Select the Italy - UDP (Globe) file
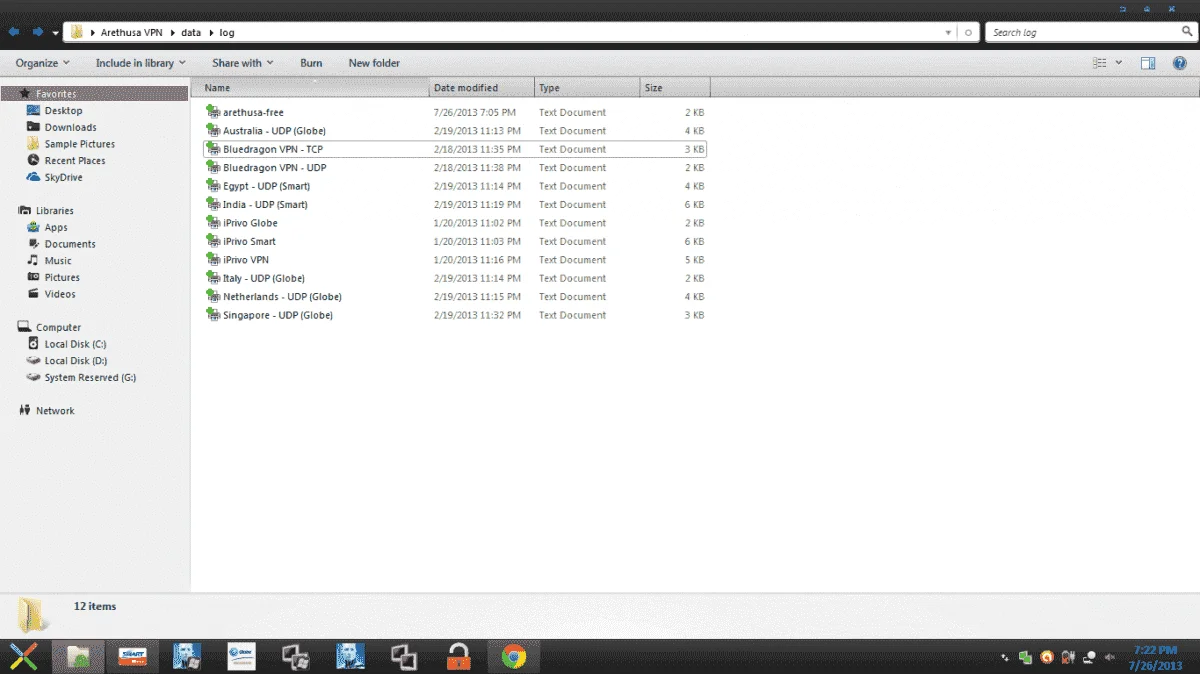Screen dimensions: 1200x674 click(263, 278)
